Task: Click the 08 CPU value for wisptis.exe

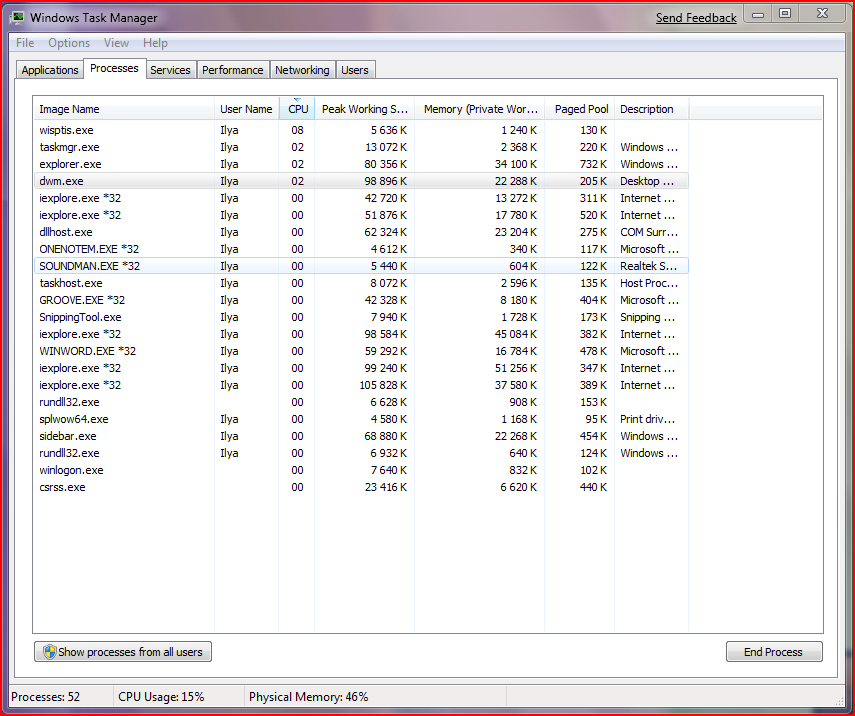Action: pos(297,130)
